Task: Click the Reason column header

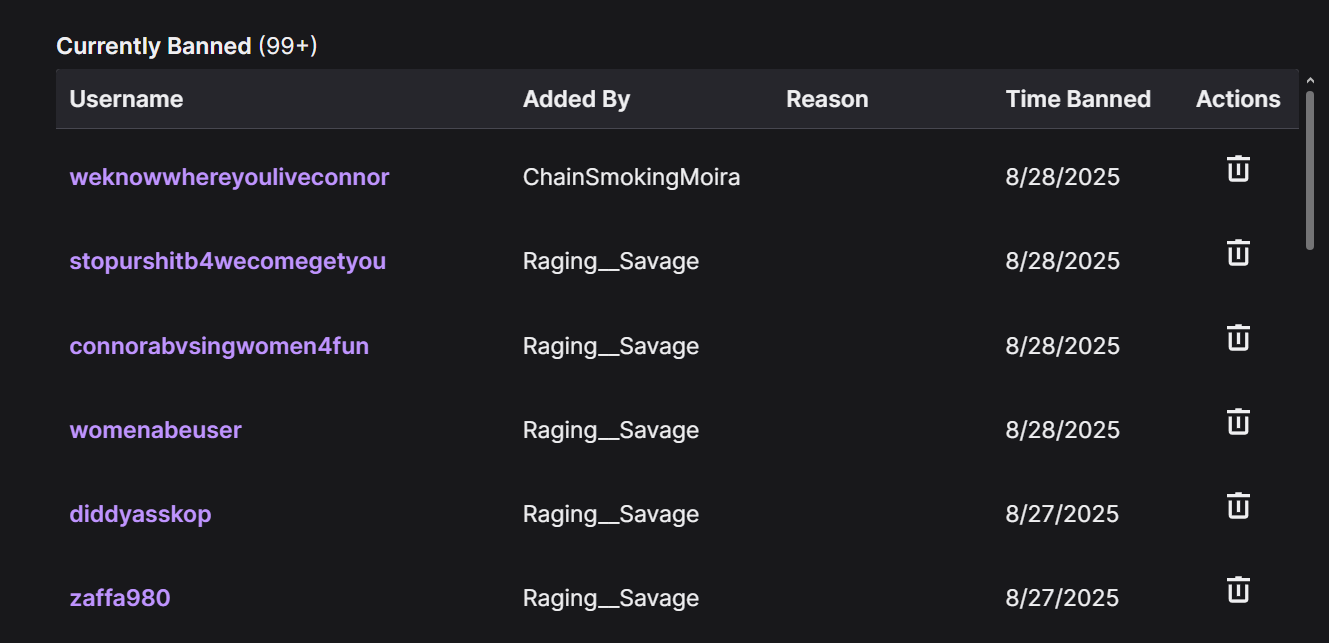Action: point(827,99)
